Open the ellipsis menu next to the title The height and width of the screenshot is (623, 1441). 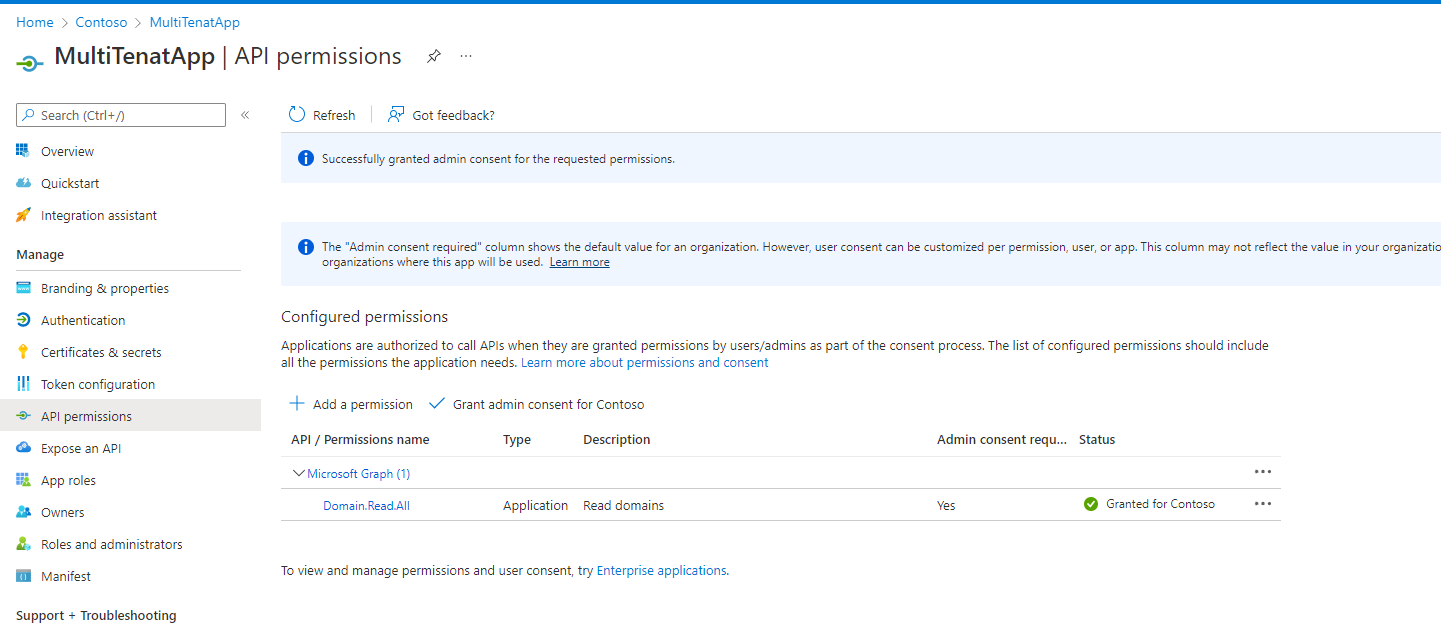tap(466, 57)
